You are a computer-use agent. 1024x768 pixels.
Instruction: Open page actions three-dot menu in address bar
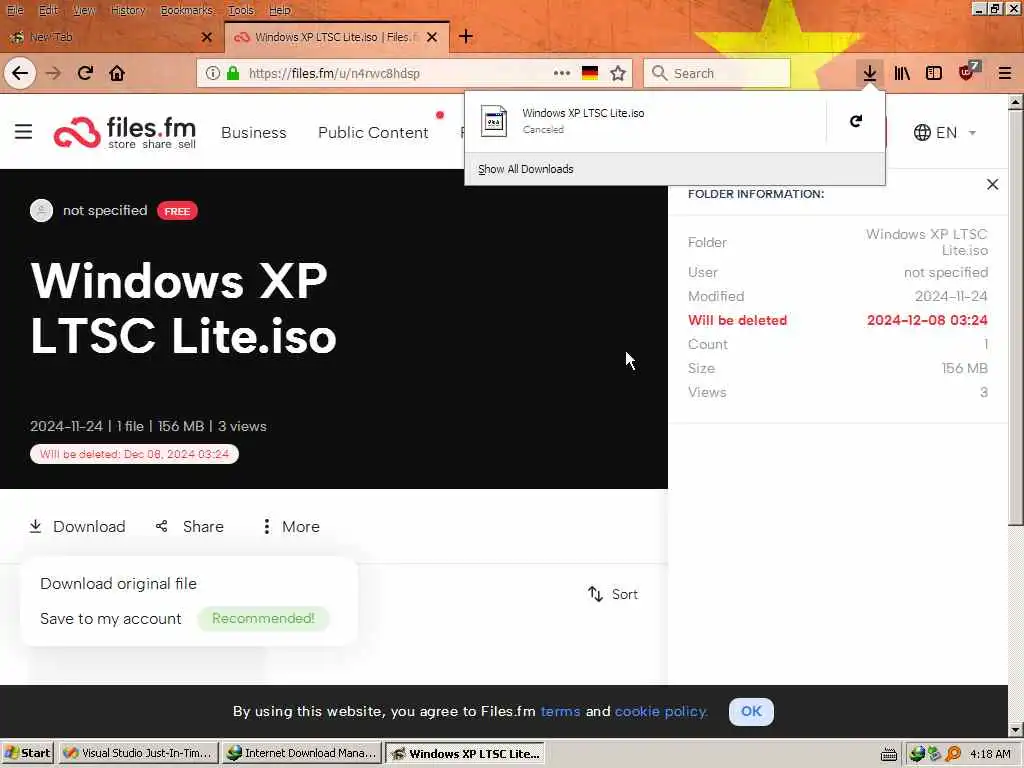click(562, 73)
